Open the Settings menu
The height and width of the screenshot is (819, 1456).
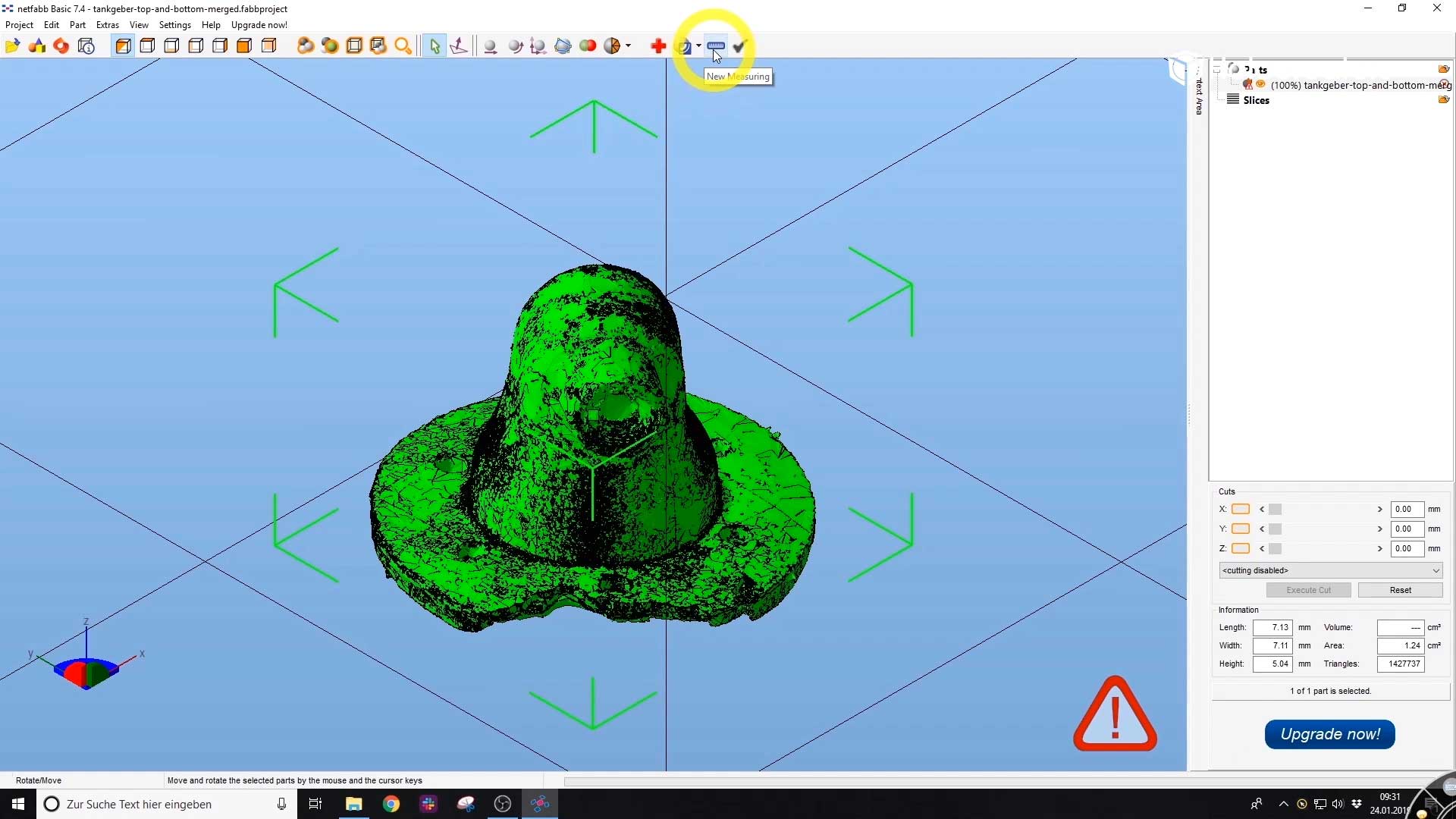pos(175,25)
